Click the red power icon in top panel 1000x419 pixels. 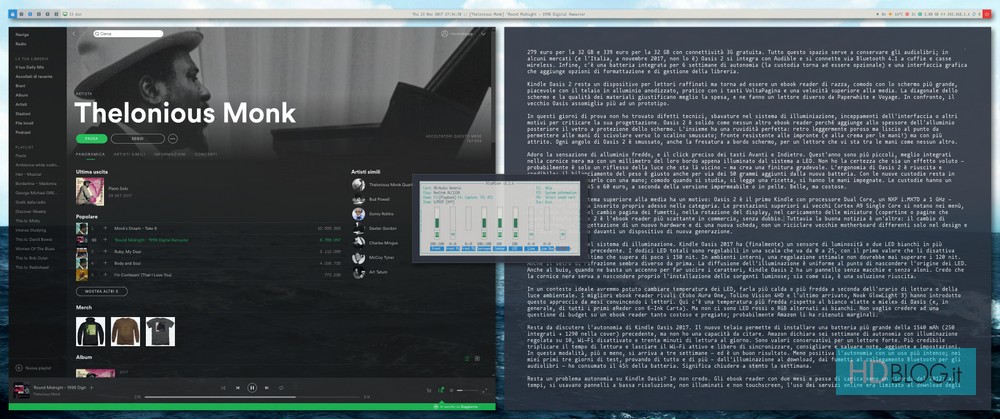(988, 13)
